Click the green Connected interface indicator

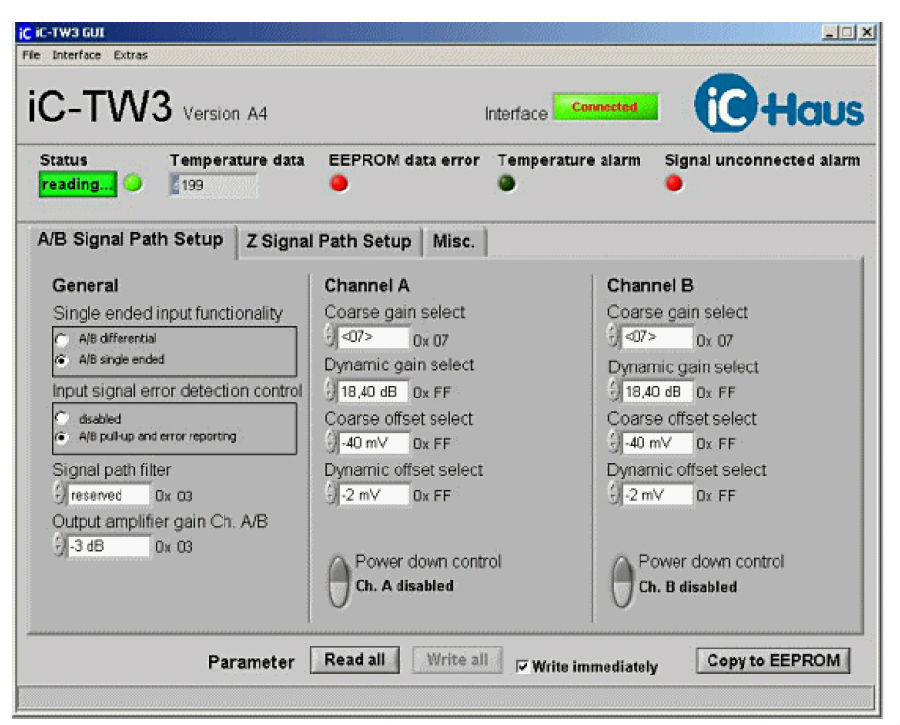pos(605,107)
